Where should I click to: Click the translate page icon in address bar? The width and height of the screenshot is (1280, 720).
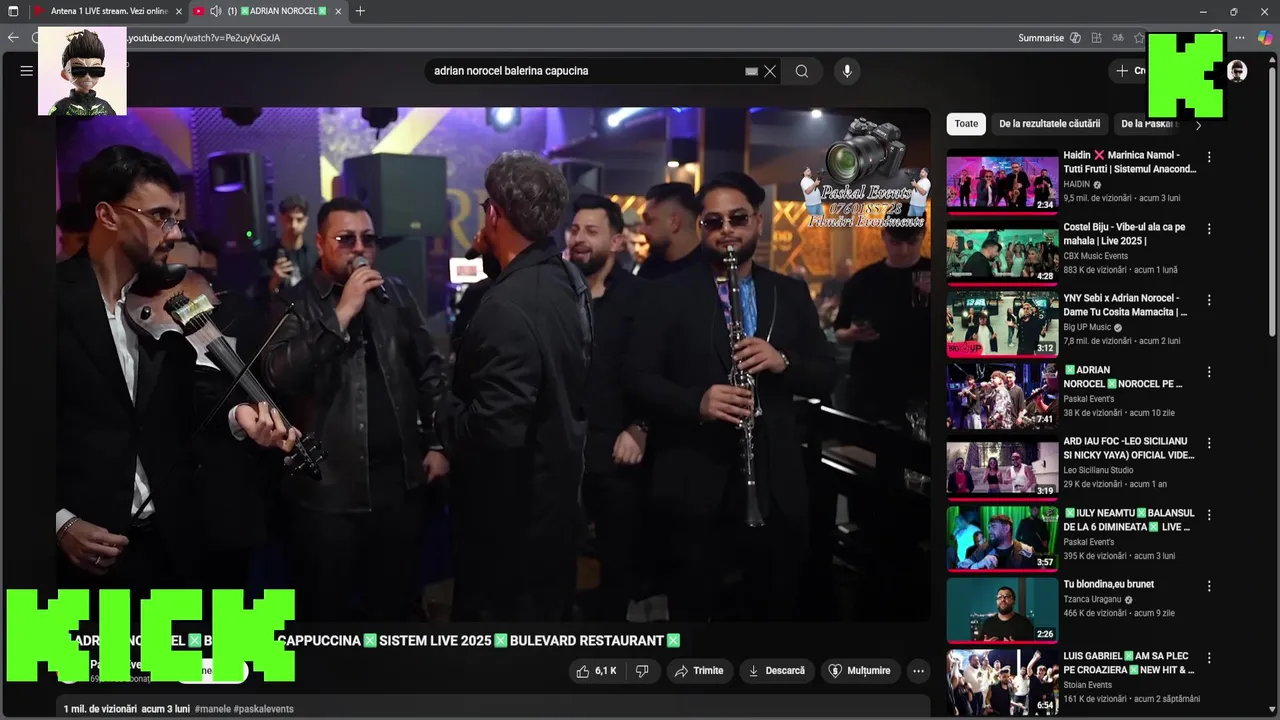point(1118,38)
